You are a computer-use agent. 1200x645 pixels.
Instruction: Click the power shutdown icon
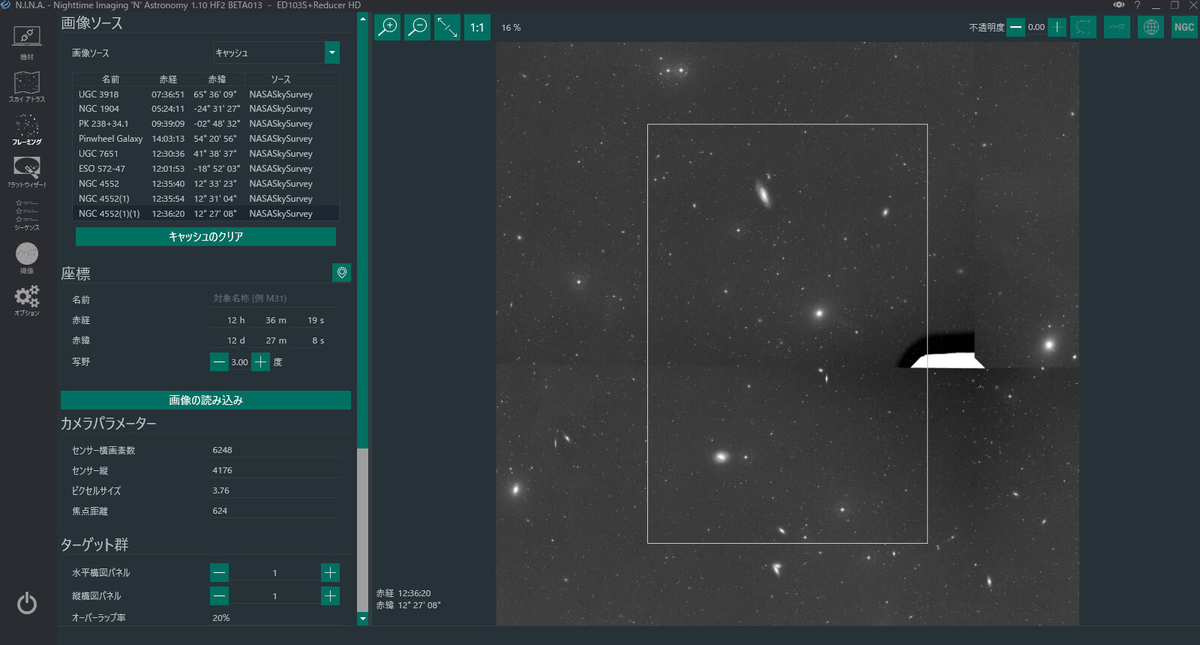(27, 603)
